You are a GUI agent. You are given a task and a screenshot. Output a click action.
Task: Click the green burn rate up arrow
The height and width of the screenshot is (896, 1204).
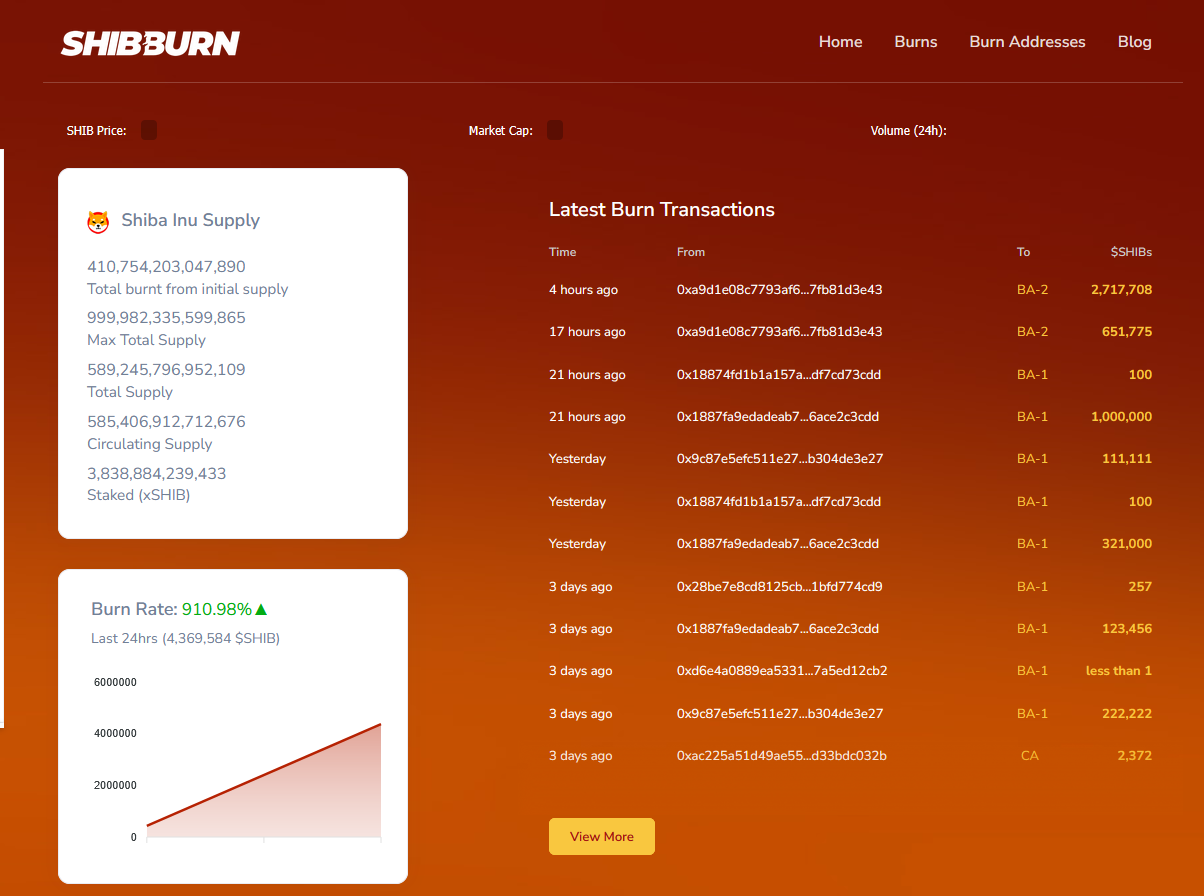click(262, 609)
